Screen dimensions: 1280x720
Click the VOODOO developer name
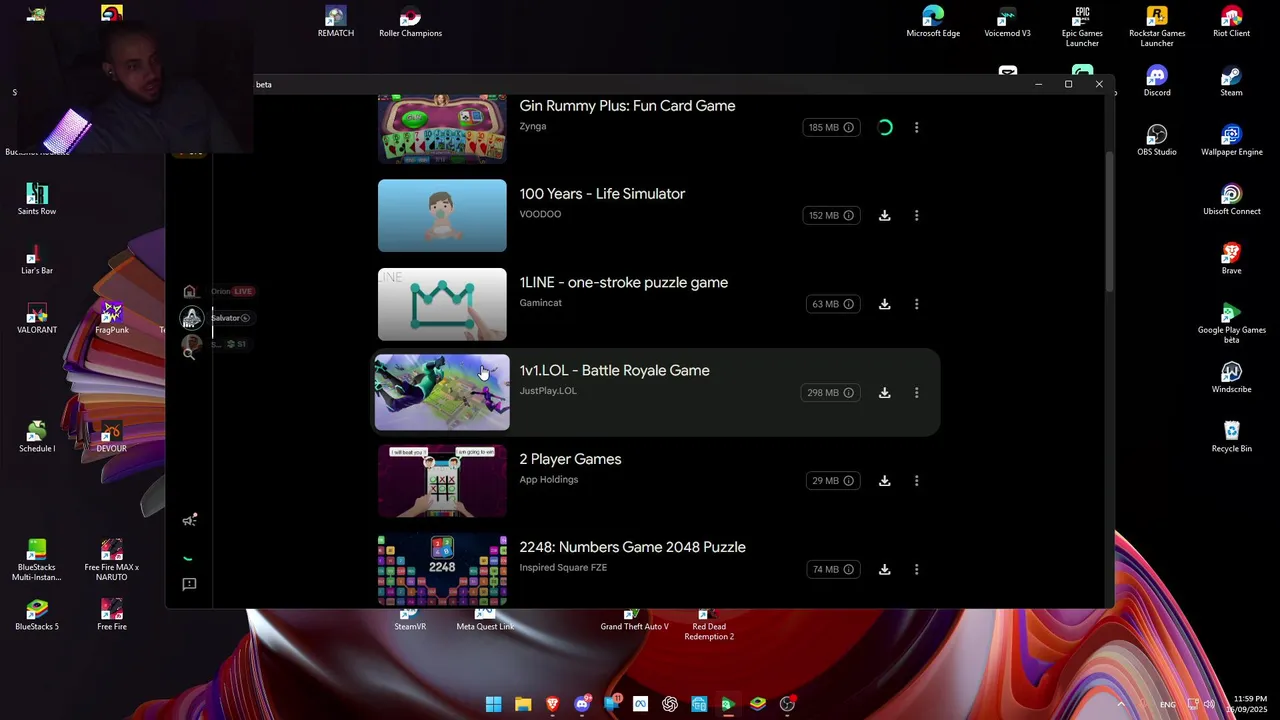(540, 214)
